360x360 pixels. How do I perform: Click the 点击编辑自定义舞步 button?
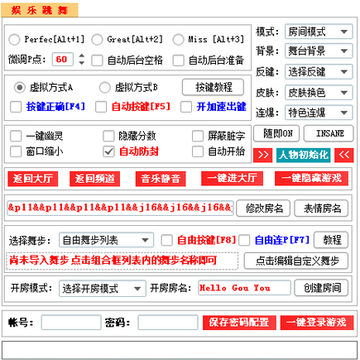pyautogui.click(x=296, y=261)
